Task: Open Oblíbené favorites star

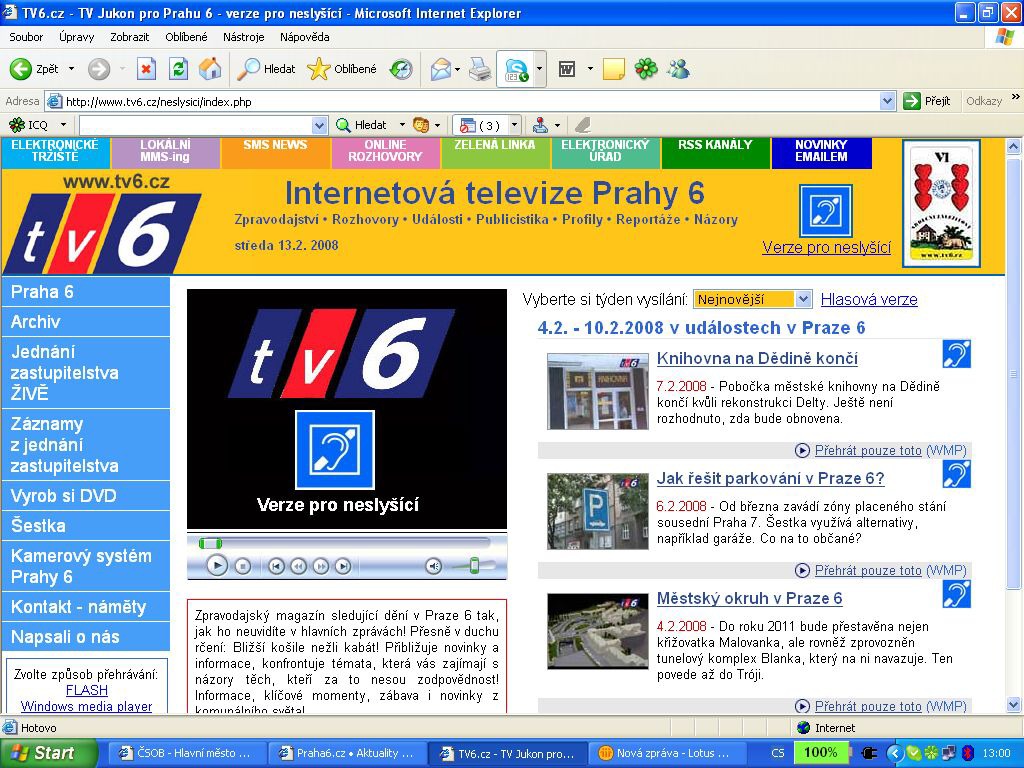Action: pyautogui.click(x=342, y=69)
